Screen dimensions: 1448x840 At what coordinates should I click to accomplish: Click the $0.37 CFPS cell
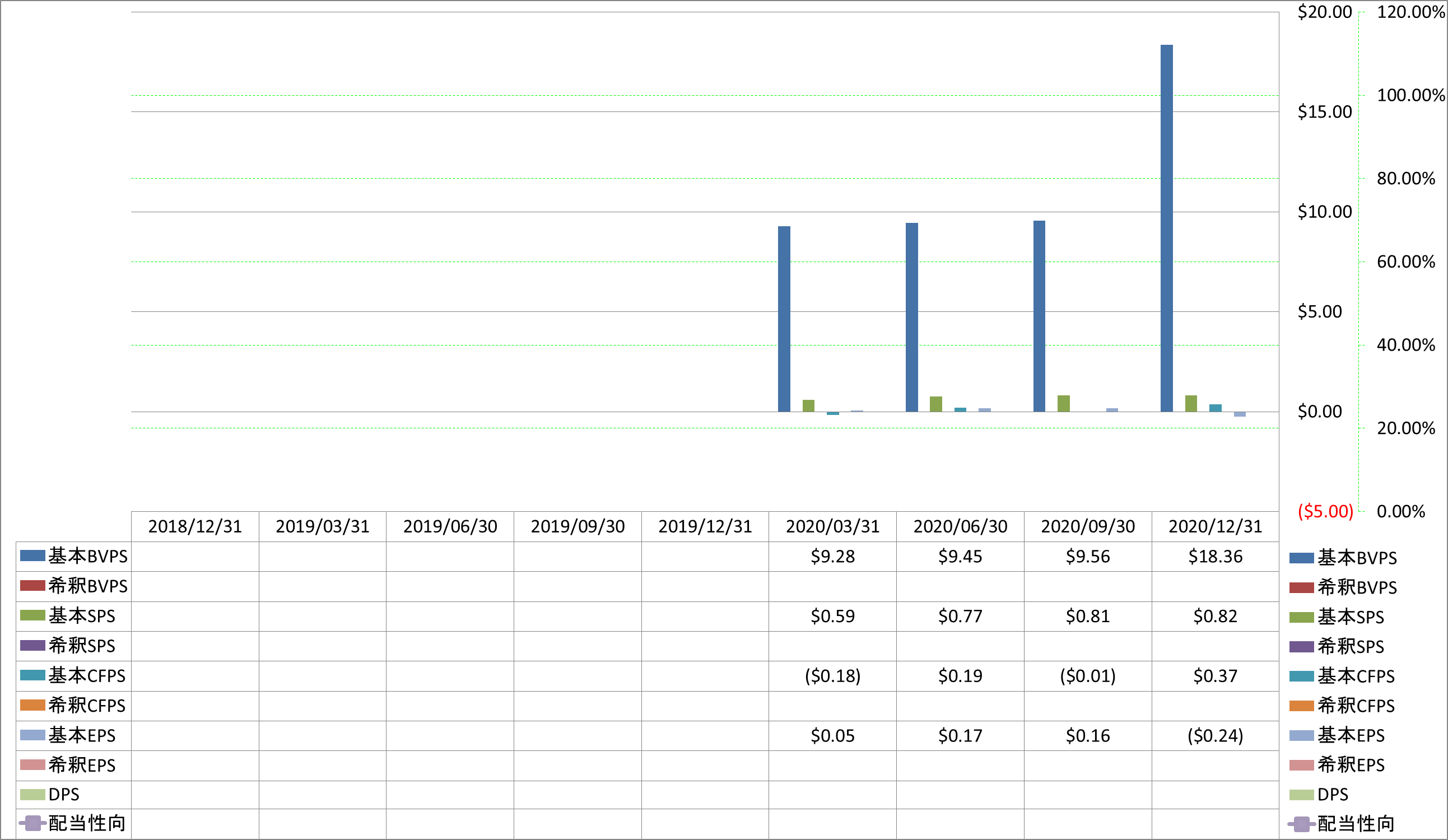[x=1216, y=676]
